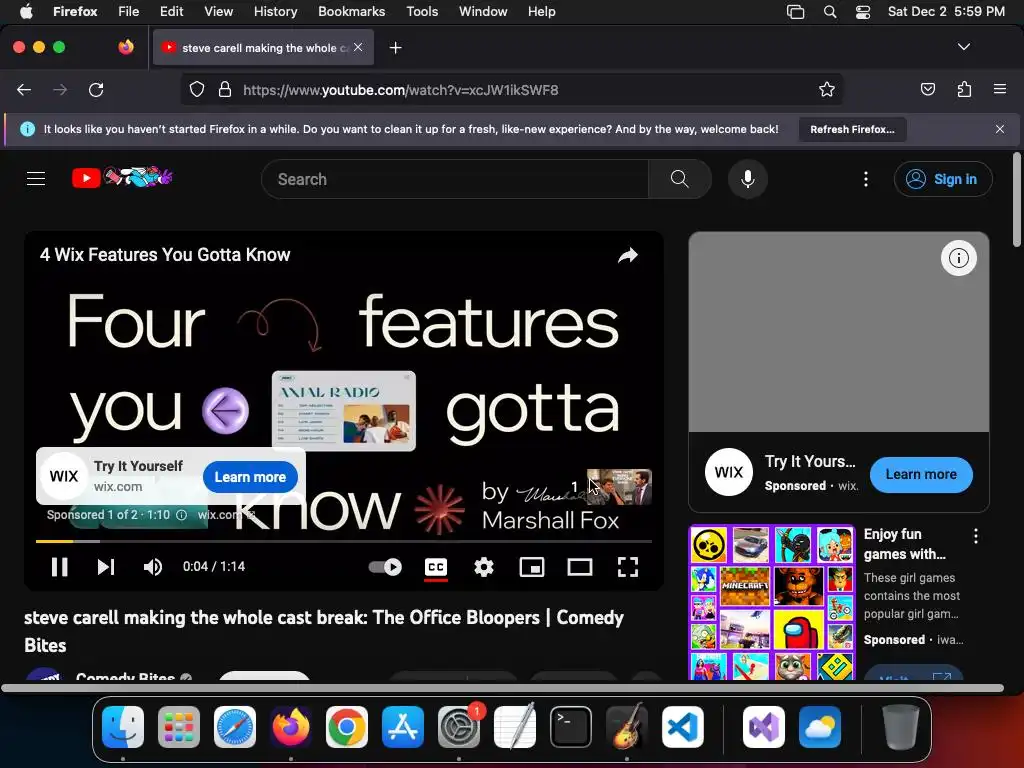Open the Tools menu
Screen dimensions: 1024x768
422,12
